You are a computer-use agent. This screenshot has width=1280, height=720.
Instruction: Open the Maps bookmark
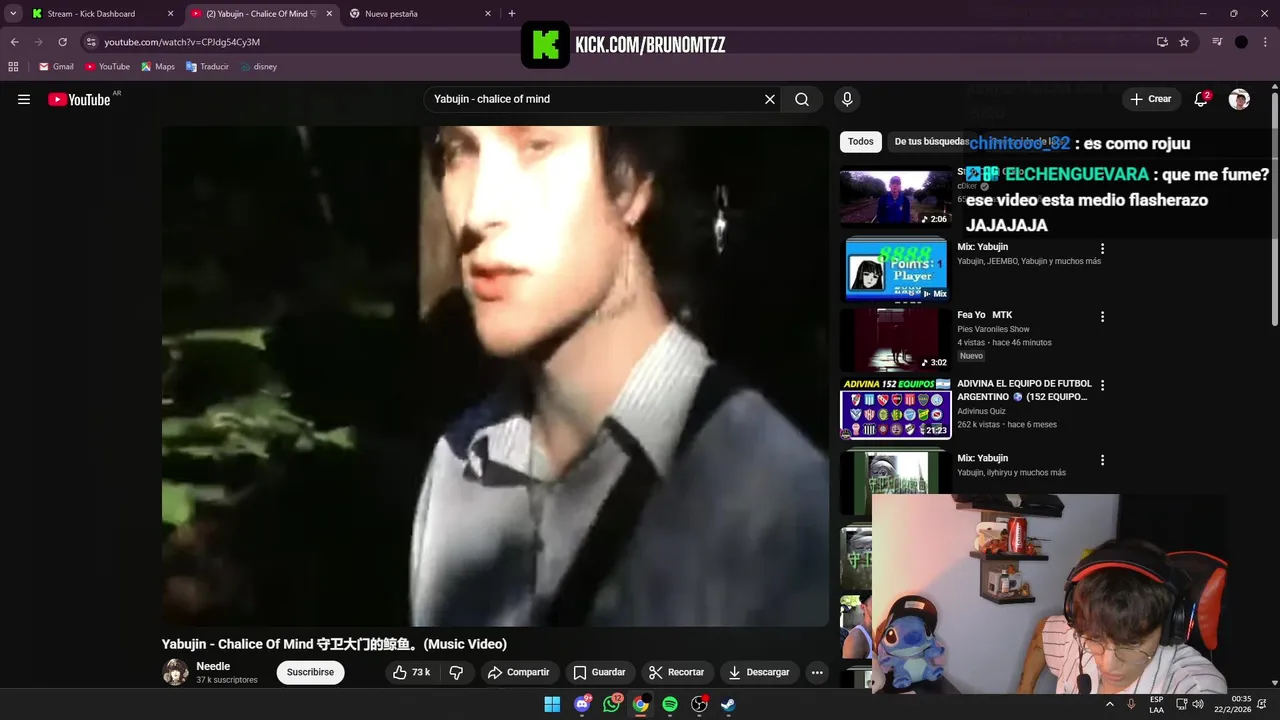point(157,67)
